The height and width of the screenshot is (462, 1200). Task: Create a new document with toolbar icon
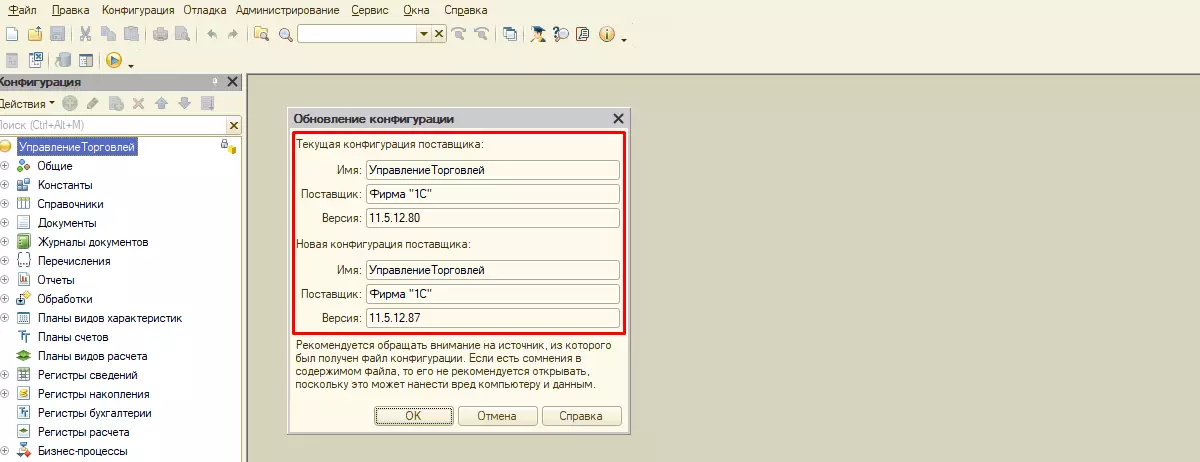coord(12,34)
